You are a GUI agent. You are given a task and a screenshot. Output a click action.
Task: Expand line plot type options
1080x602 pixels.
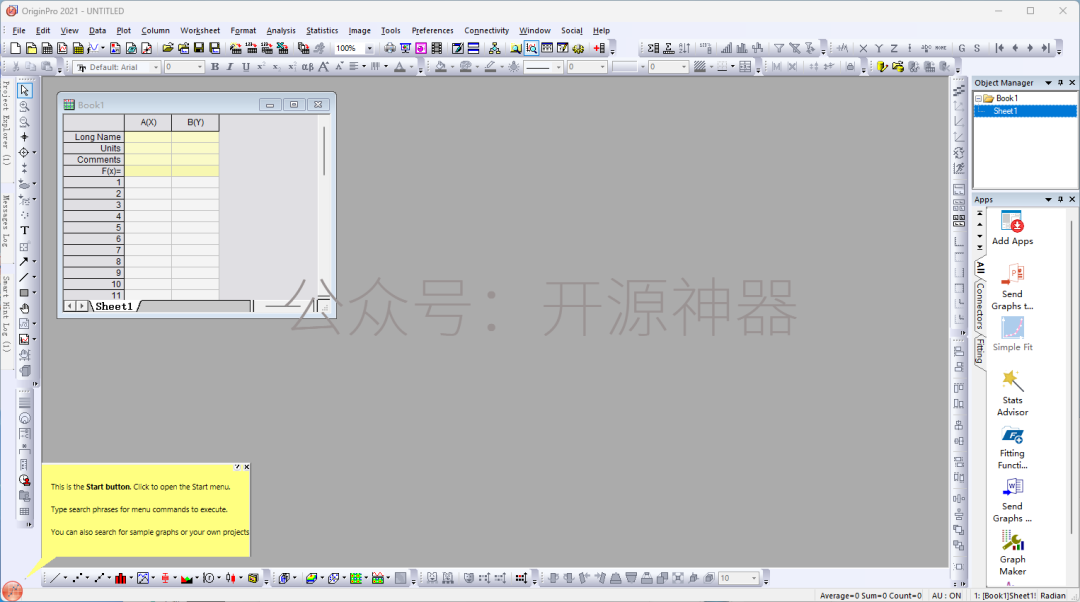click(x=65, y=579)
